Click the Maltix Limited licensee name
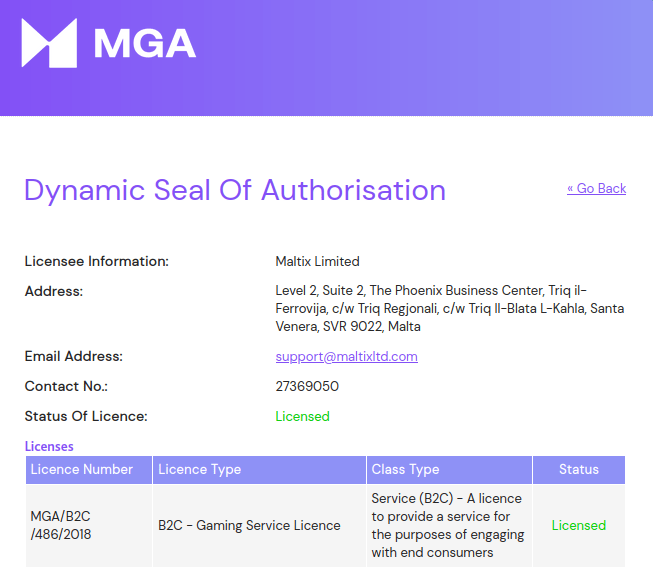The width and height of the screenshot is (653, 575). point(317,261)
